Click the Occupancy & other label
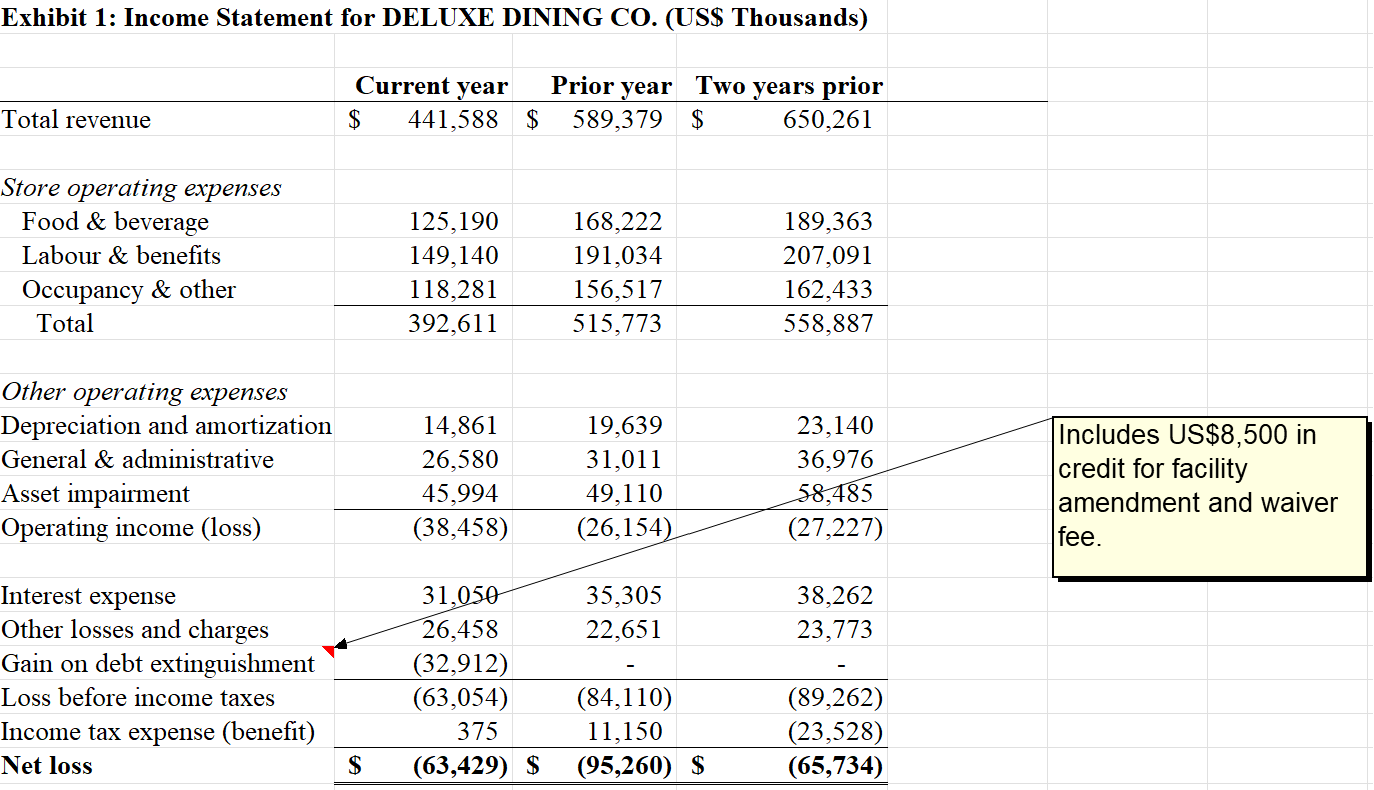 tap(129, 289)
